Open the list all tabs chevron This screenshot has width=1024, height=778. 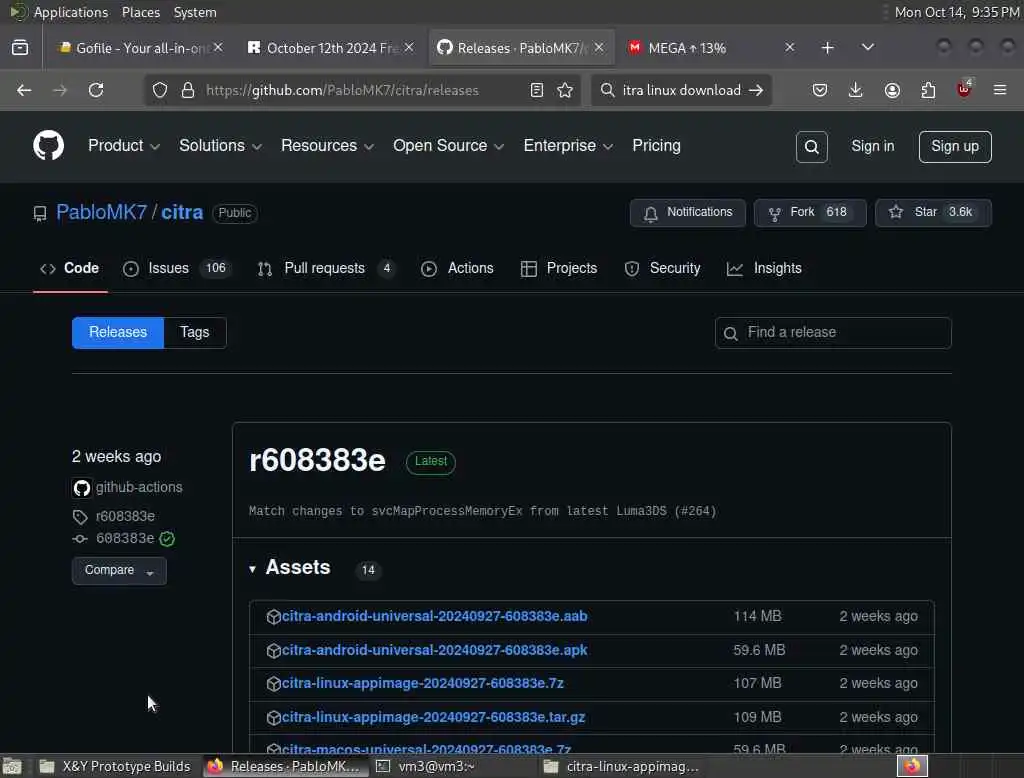pos(867,47)
